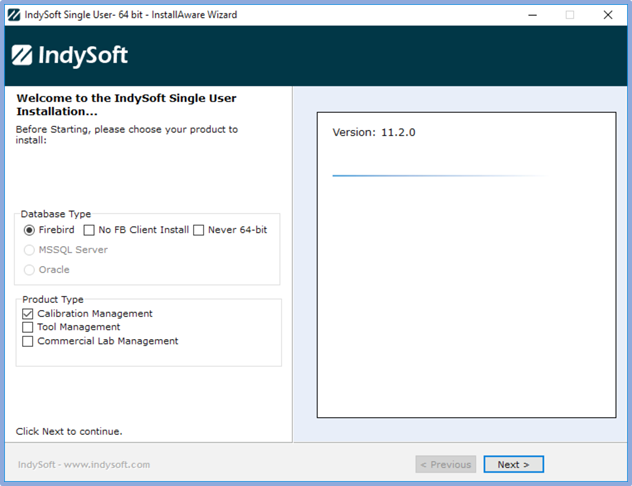Image resolution: width=632 pixels, height=486 pixels.
Task: Click the window title bar text
Action: [x=130, y=15]
